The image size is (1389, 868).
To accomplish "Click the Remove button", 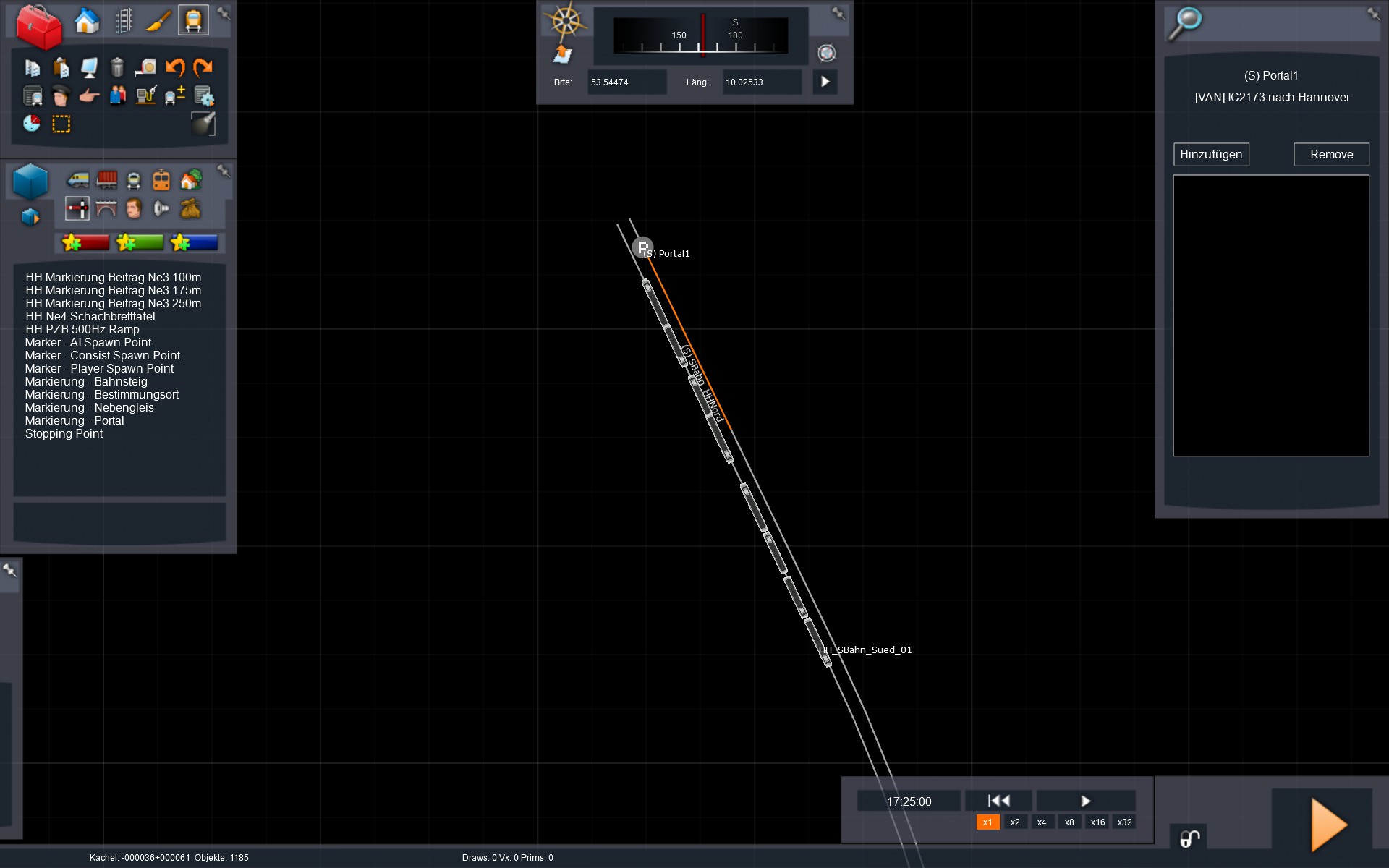I will (x=1330, y=154).
